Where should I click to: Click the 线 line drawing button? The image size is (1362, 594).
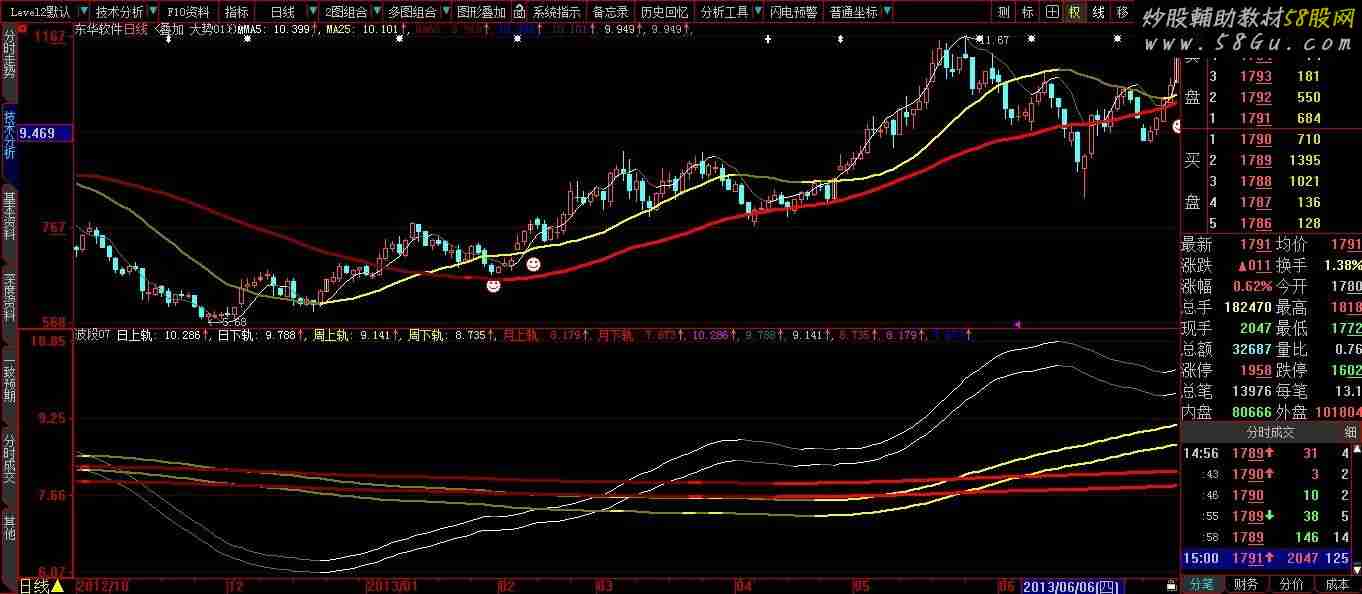[1098, 12]
